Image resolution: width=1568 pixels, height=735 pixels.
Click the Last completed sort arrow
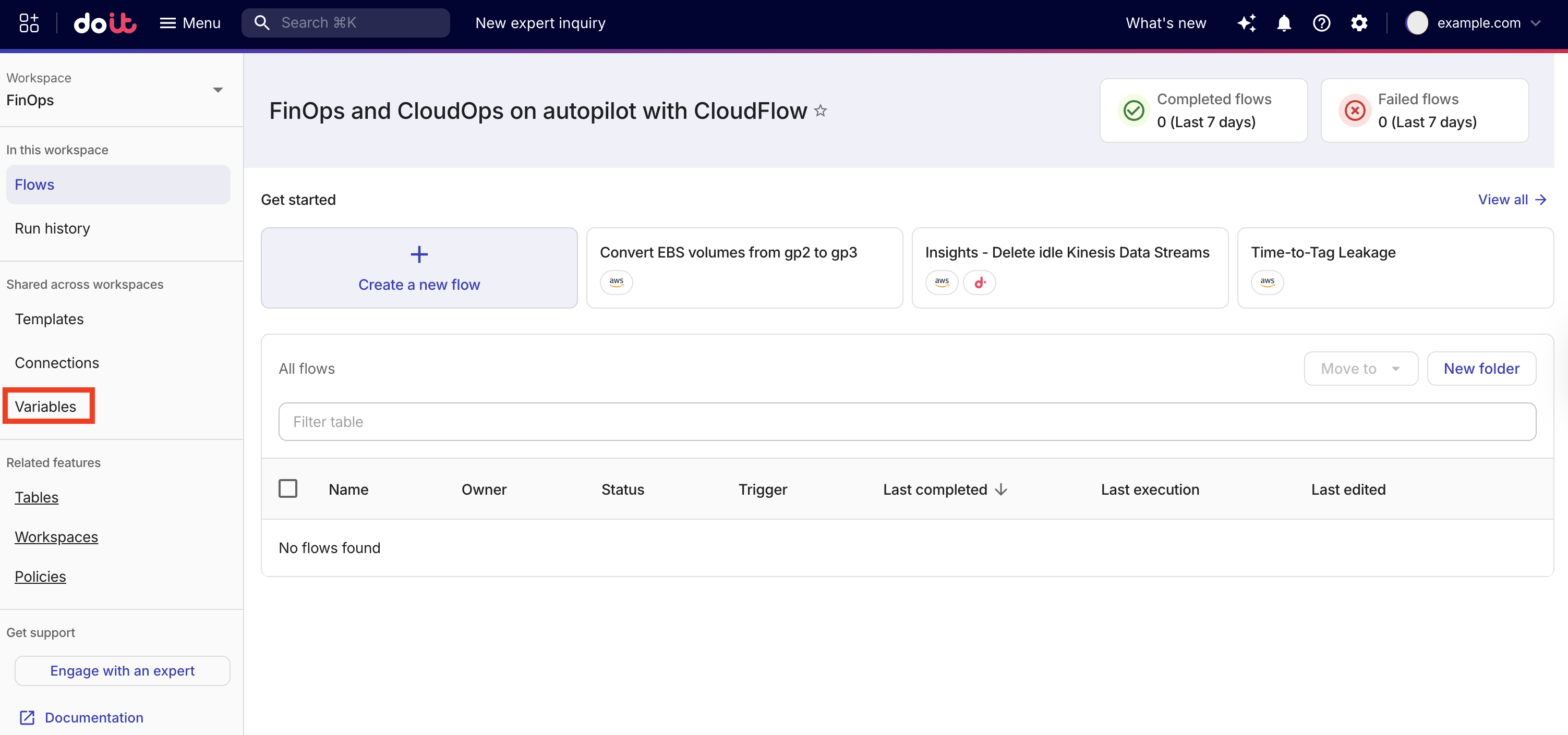pyautogui.click(x=1002, y=489)
